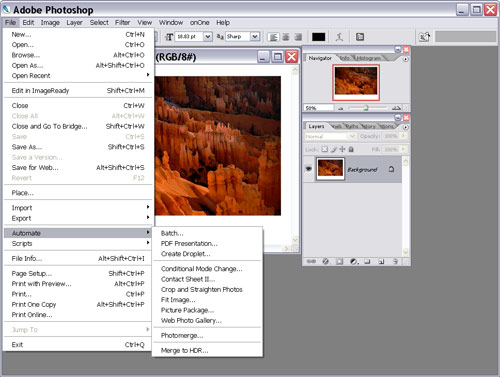
Task: Add layer mask icon
Action: (340, 262)
